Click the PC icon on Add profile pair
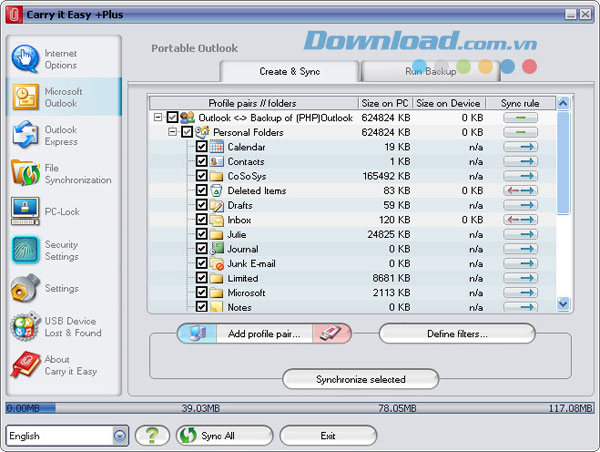This screenshot has width=600, height=452. [x=197, y=333]
